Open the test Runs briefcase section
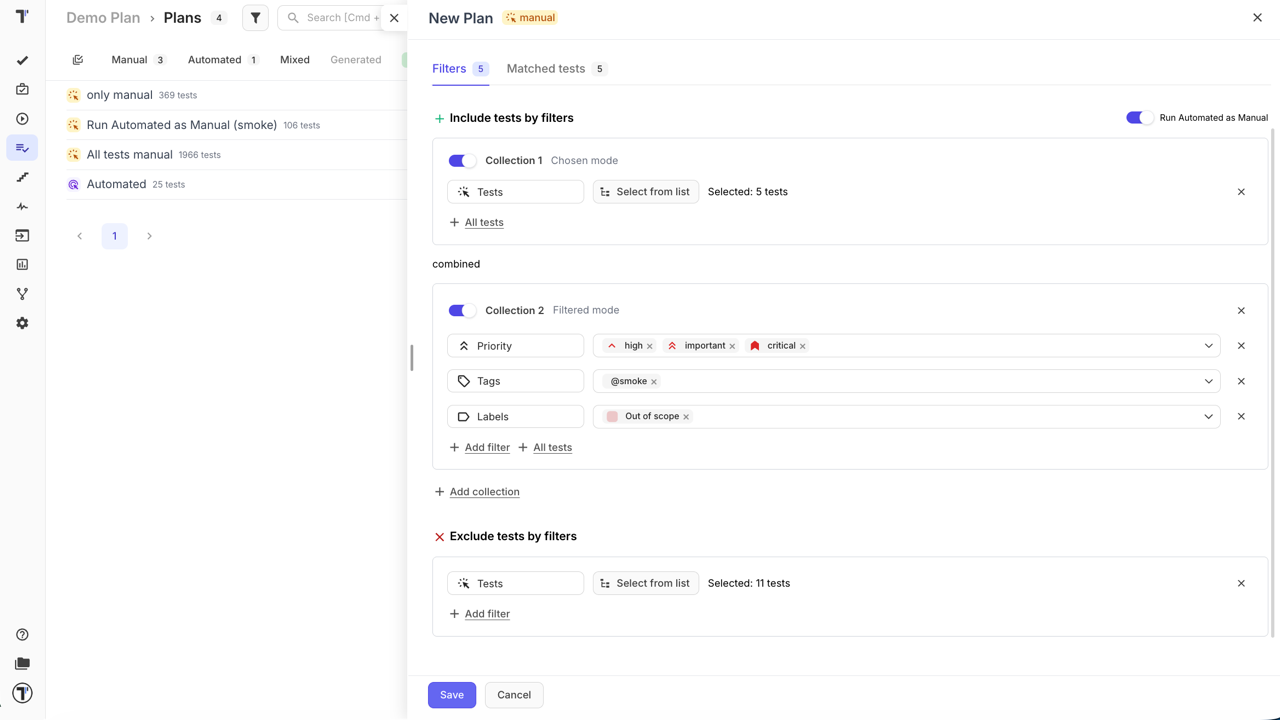Viewport: 1280px width, 720px height. click(22, 89)
